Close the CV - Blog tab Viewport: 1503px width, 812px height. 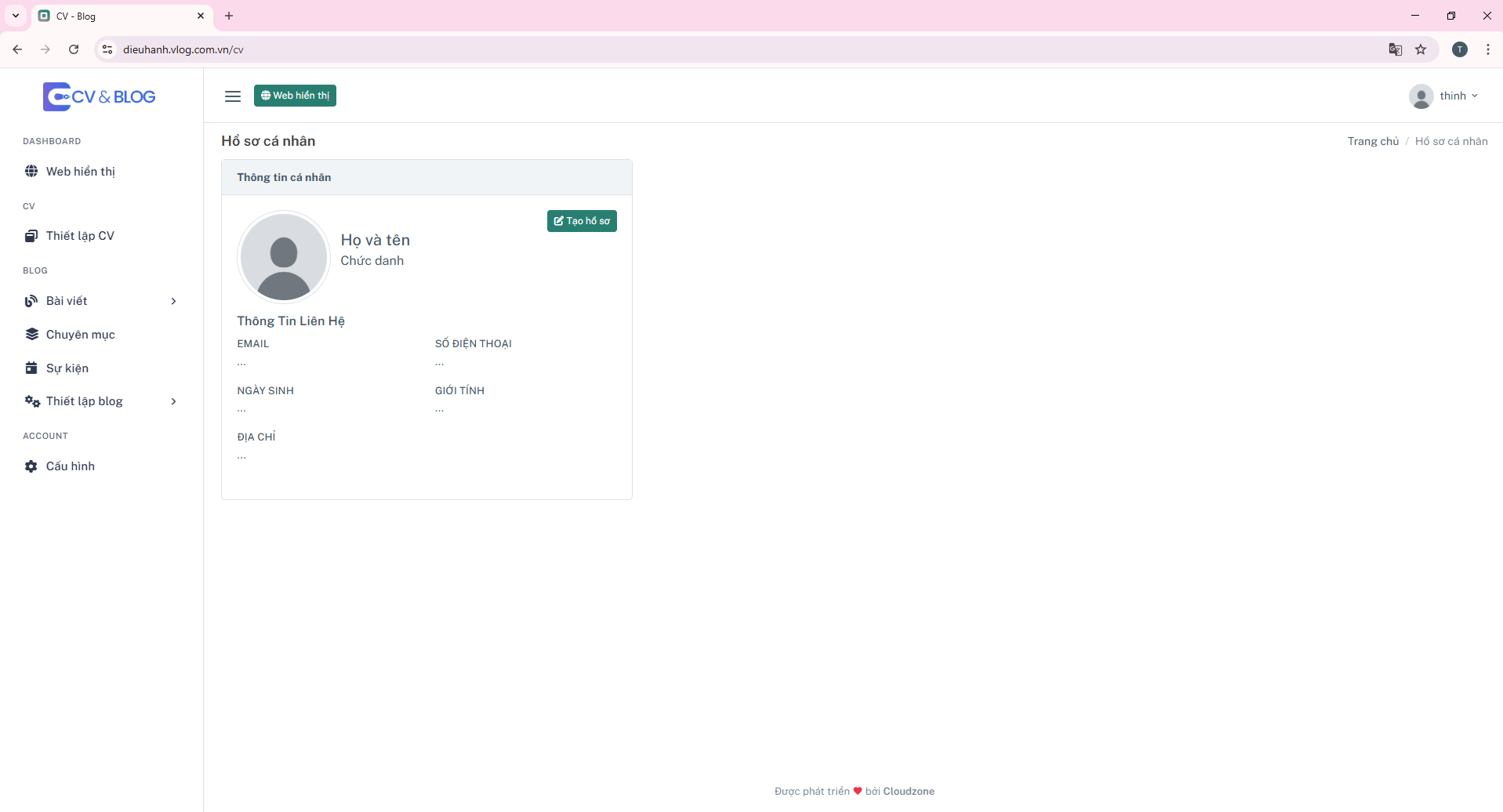click(201, 16)
